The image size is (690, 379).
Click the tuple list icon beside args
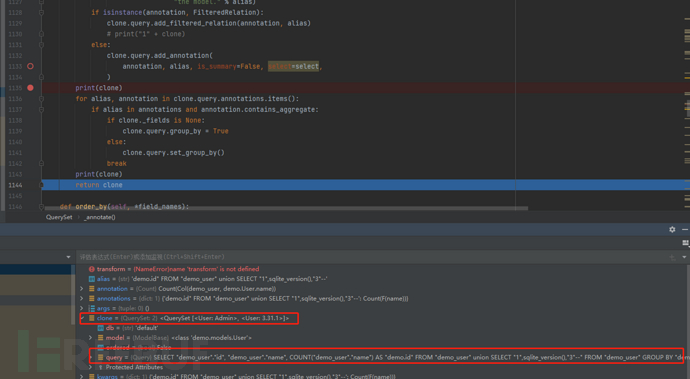[92, 308]
